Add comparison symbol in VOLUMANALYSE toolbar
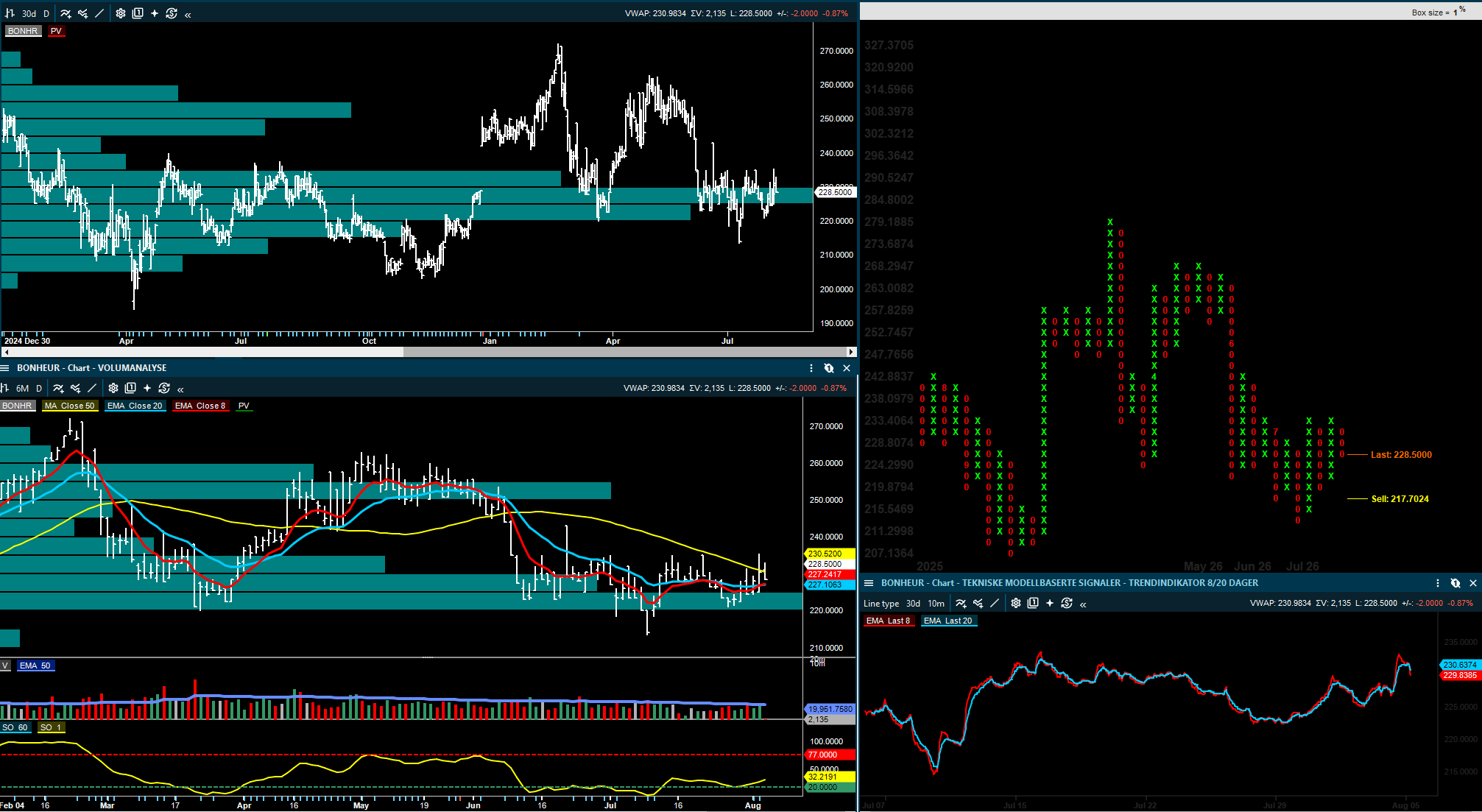 tap(75, 388)
